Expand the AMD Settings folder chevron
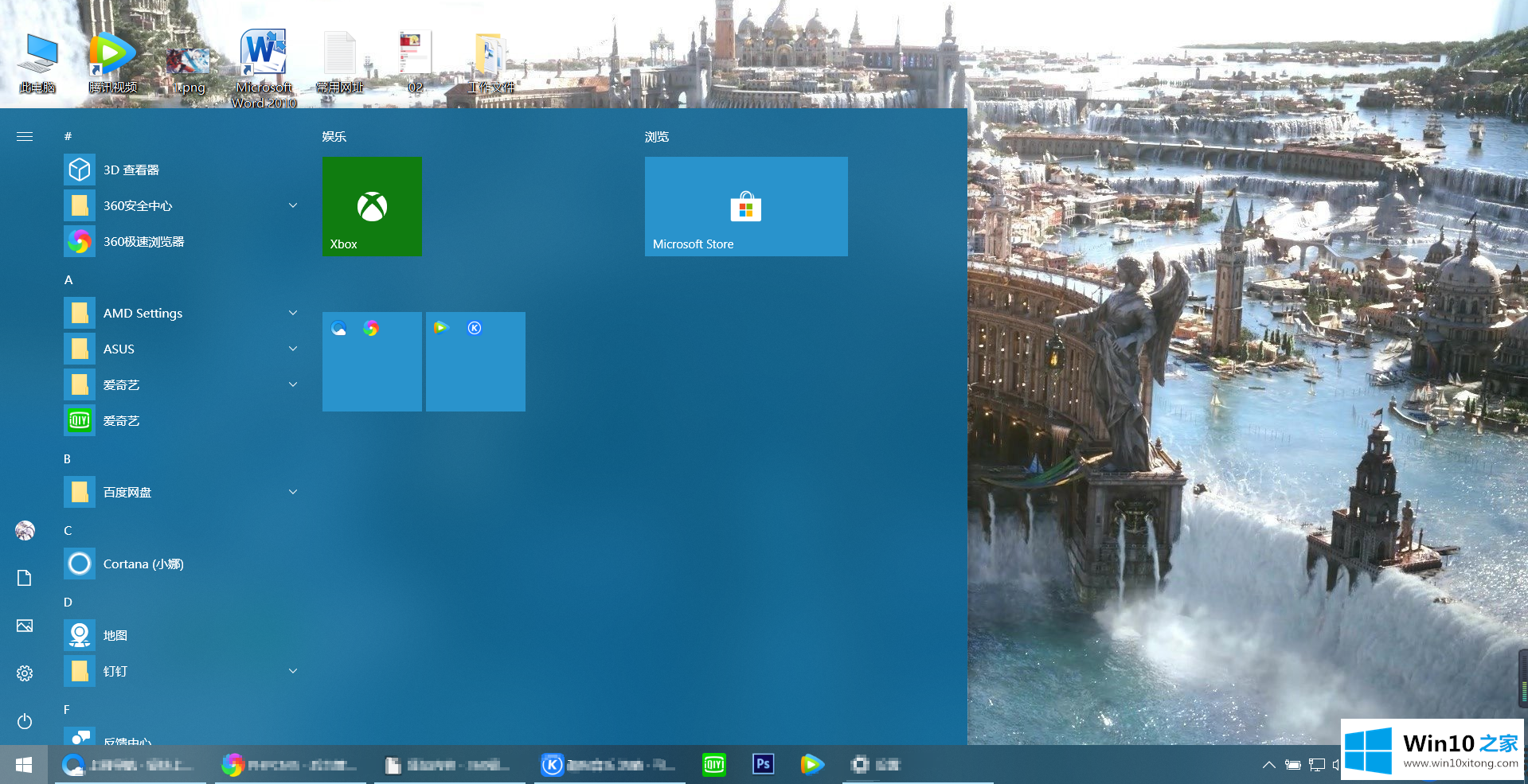1528x784 pixels. click(x=293, y=313)
